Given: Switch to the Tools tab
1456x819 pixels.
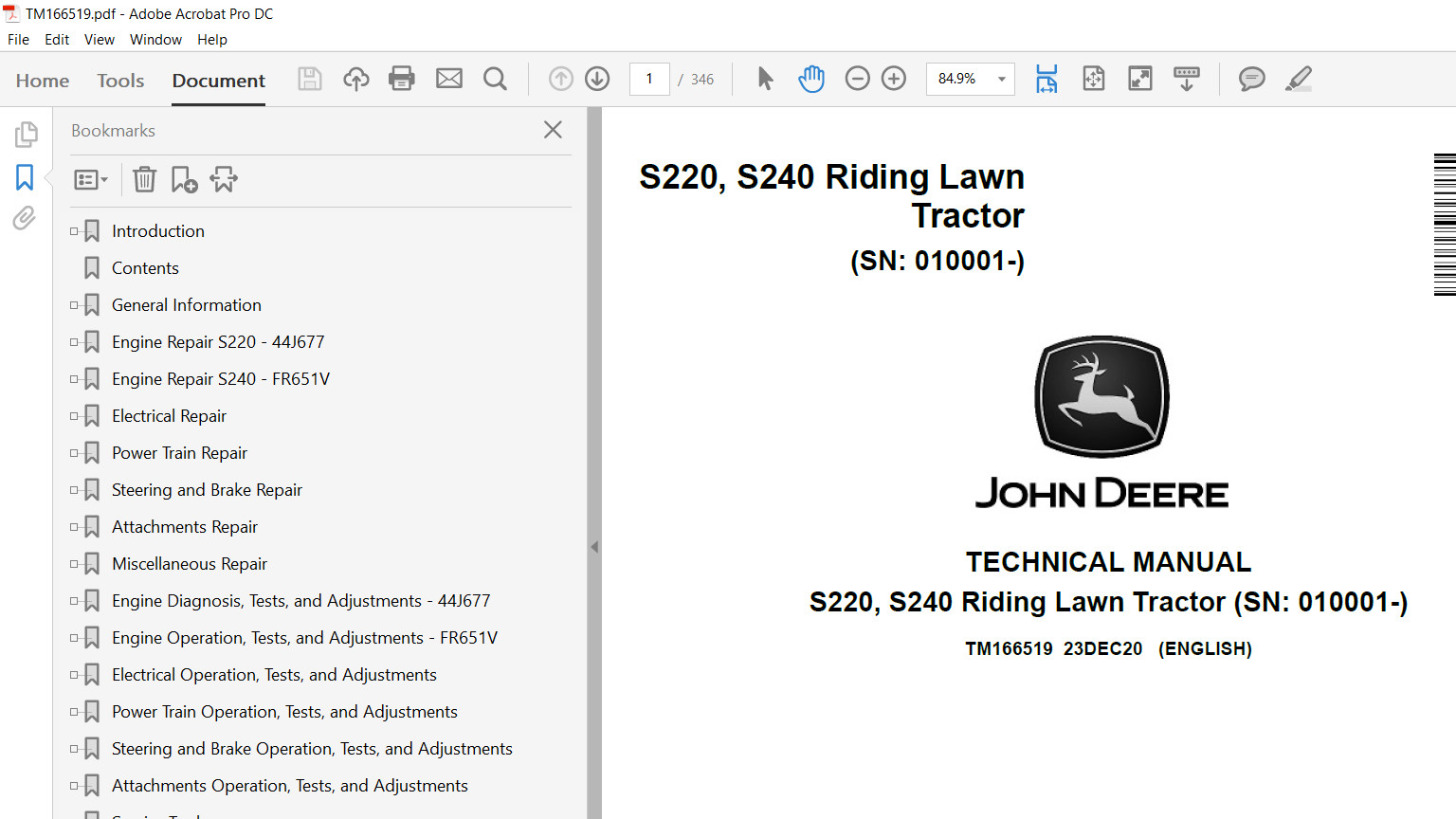Looking at the screenshot, I should pos(120,81).
